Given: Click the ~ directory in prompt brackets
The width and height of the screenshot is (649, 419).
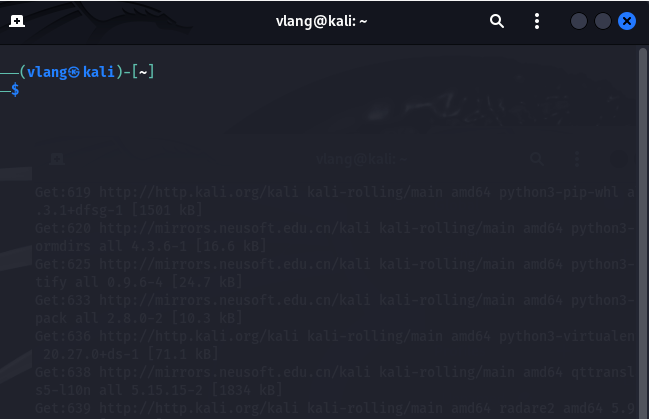Looking at the screenshot, I should coord(143,72).
